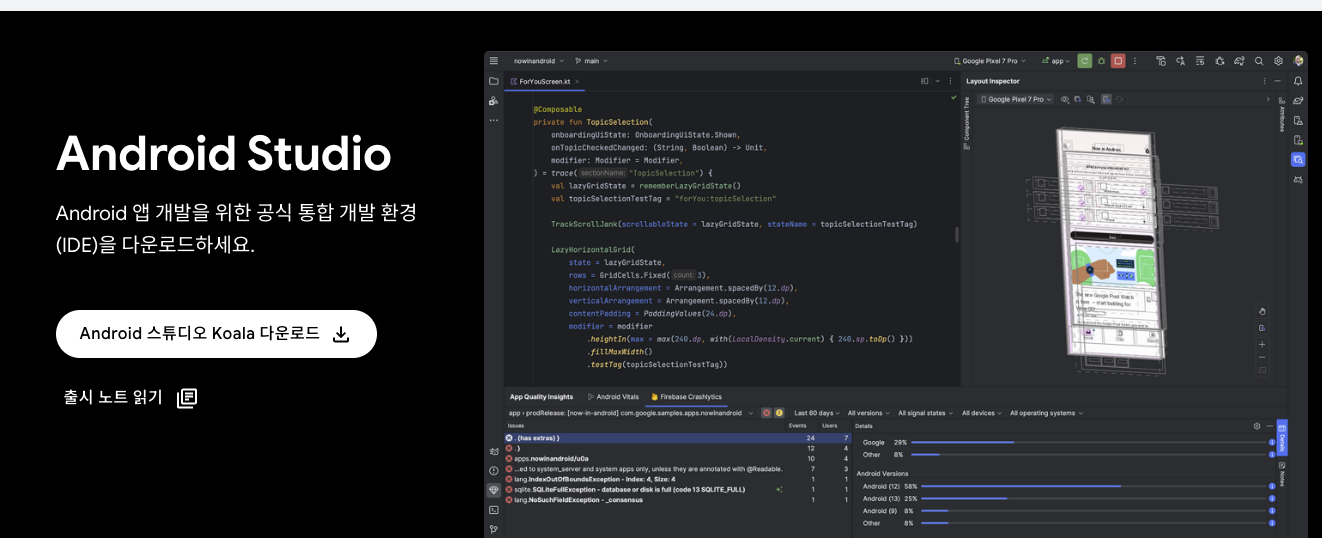Click the Debug bug icon in toolbar
The image size is (1322, 555).
1101,61
